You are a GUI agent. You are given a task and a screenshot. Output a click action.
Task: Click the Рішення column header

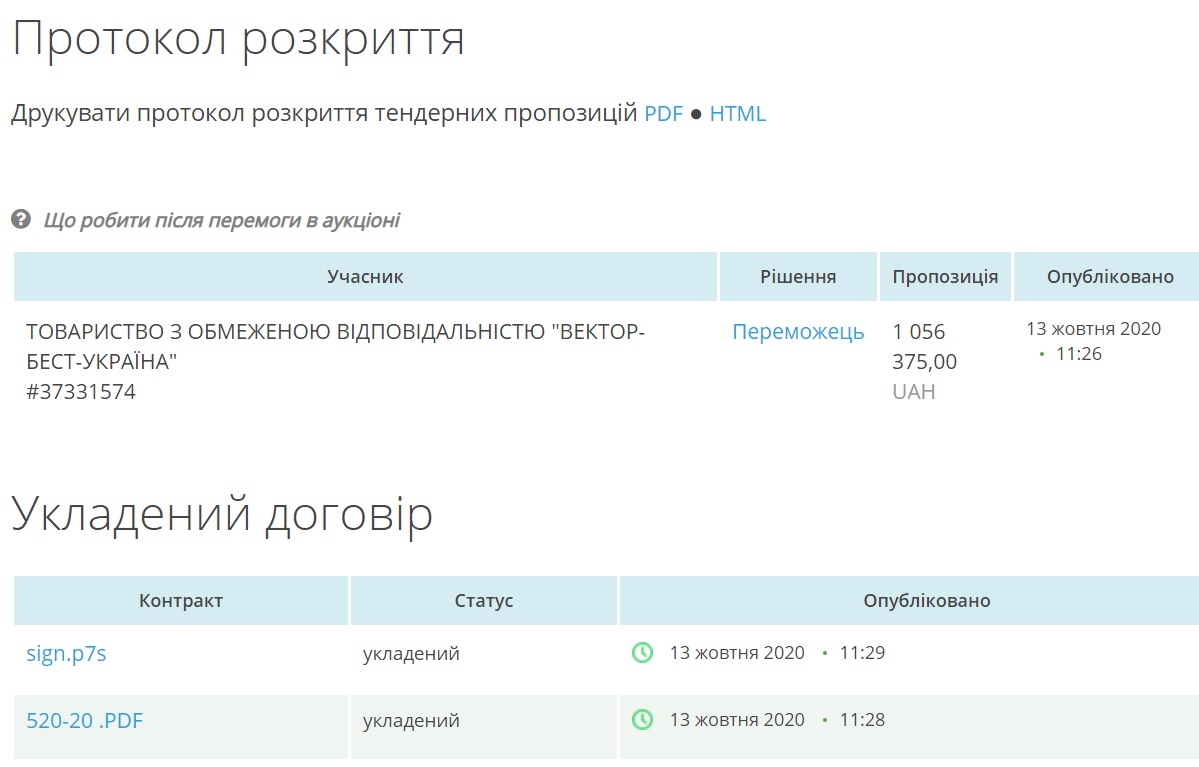pyautogui.click(x=798, y=277)
